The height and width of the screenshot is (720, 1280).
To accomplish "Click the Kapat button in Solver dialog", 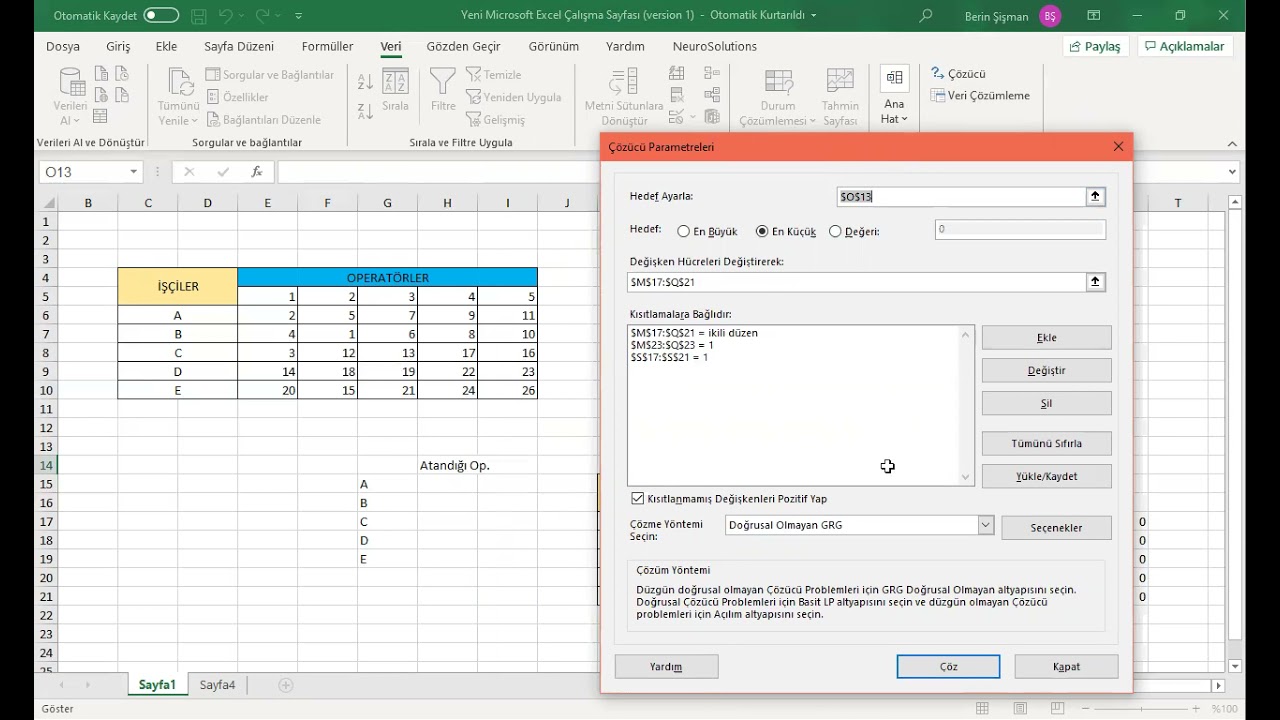I will pos(1066,667).
